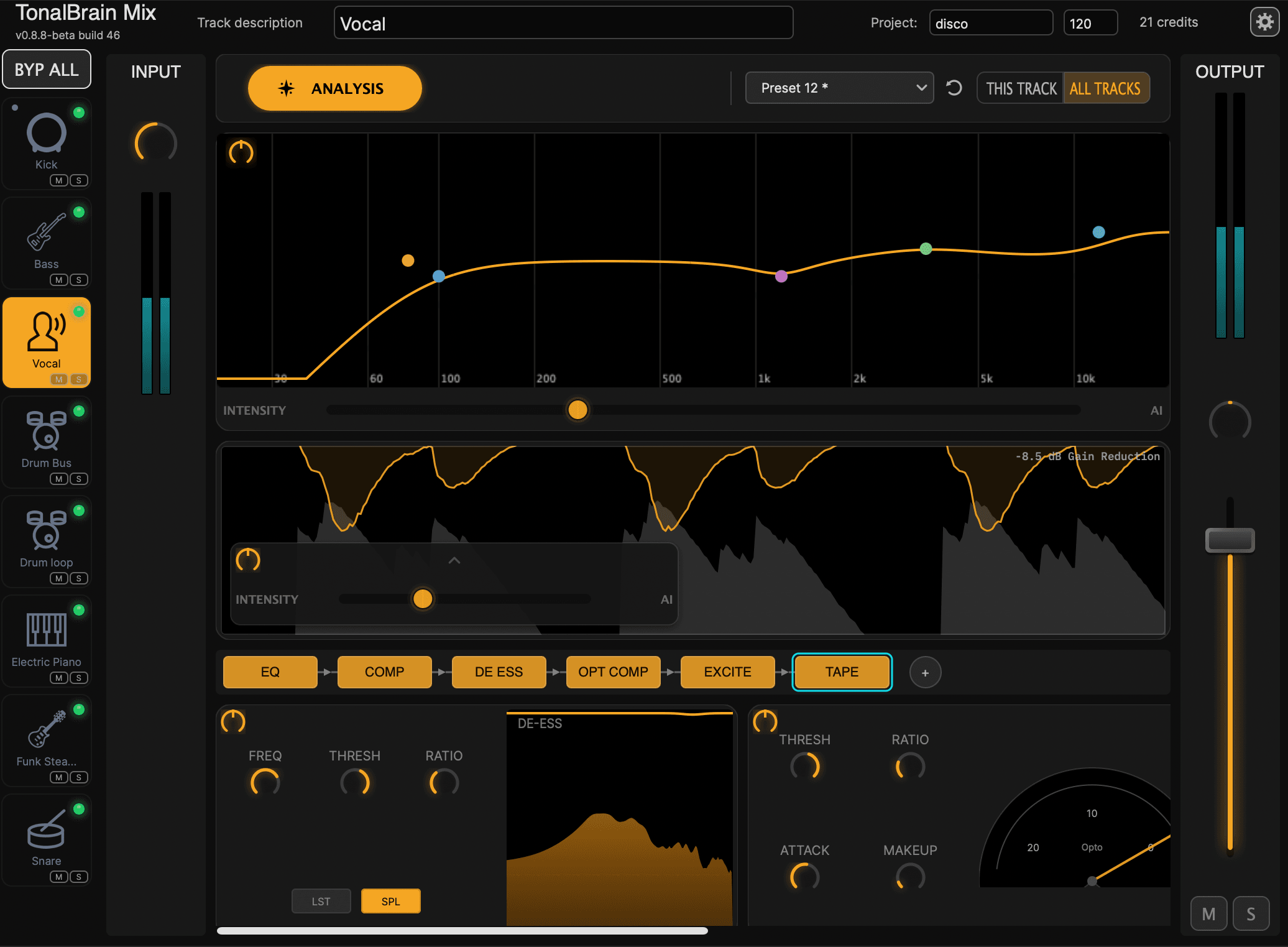Image resolution: width=1288 pixels, height=947 pixels.
Task: Click the blue high EQ node above 10k
Action: [x=1099, y=232]
